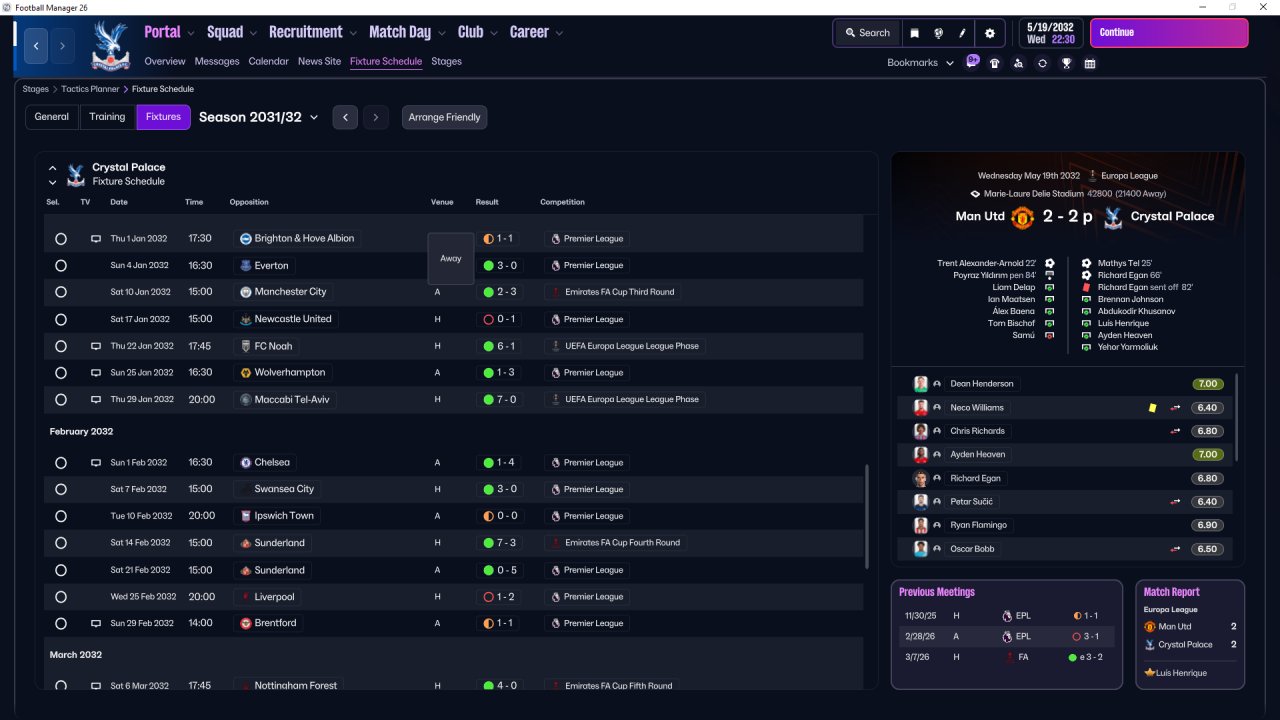Select the Chelsea fixture radio button
The height and width of the screenshot is (720, 1280).
click(61, 463)
